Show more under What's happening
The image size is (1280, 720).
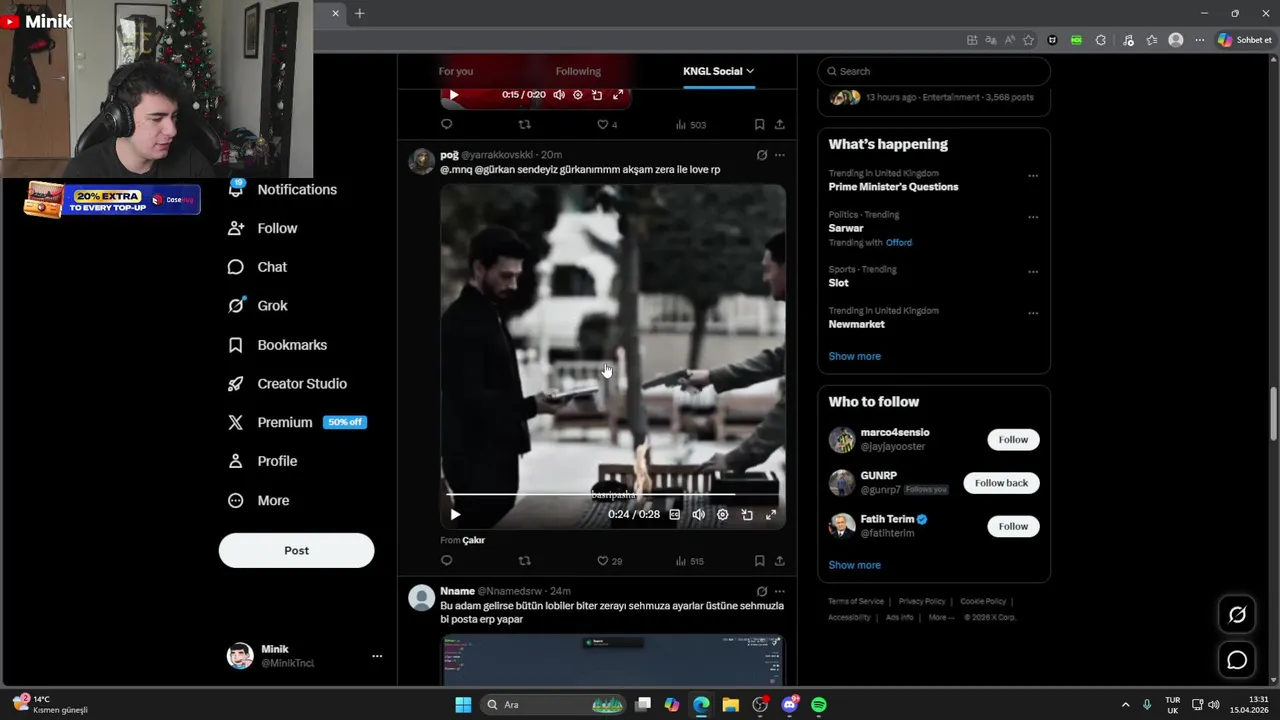pos(854,356)
